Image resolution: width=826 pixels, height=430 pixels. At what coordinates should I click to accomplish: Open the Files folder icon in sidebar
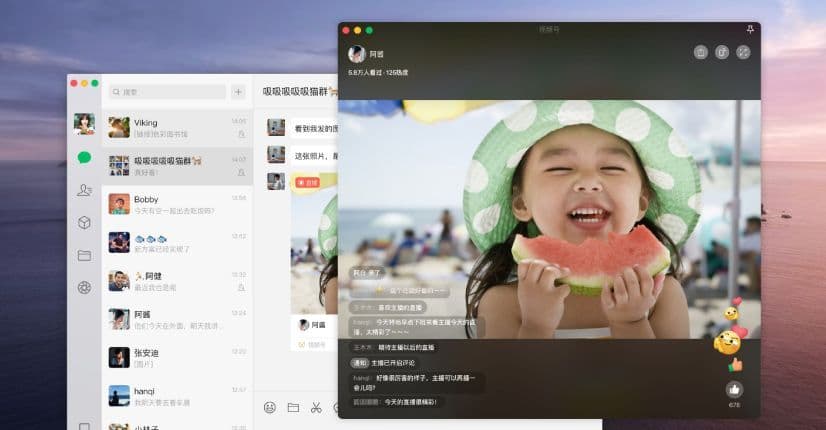tap(84, 255)
